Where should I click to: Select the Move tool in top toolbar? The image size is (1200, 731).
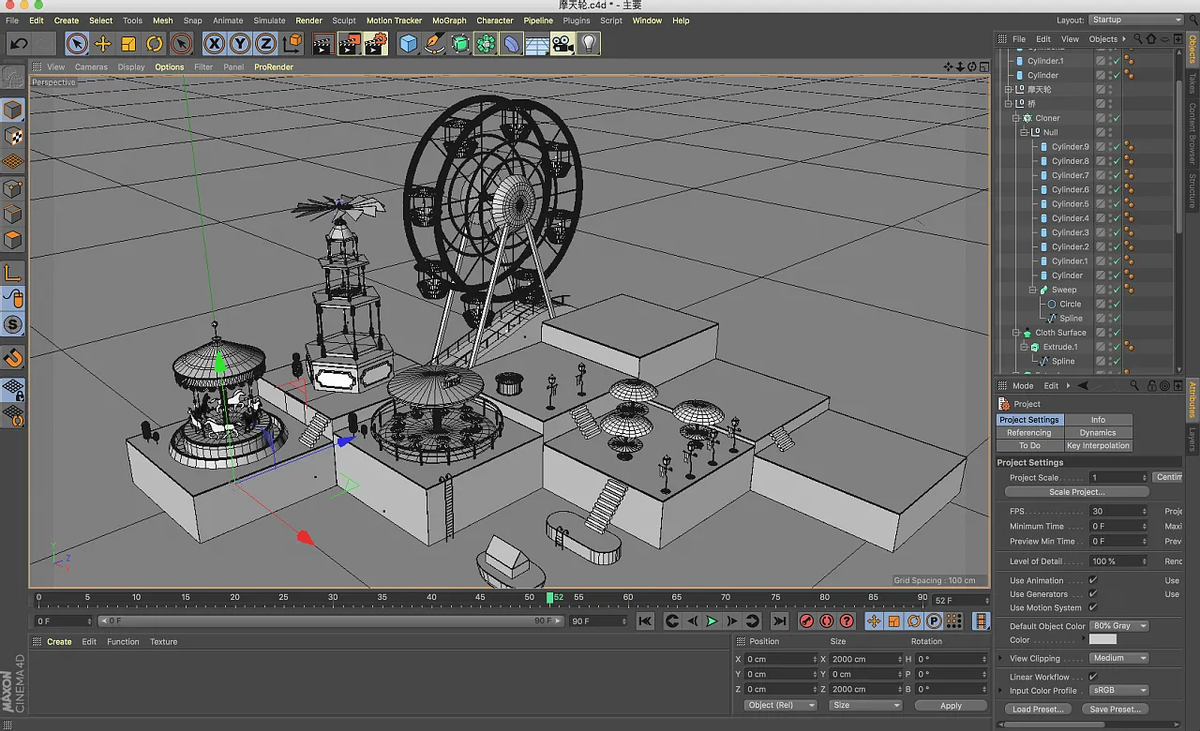coord(102,44)
